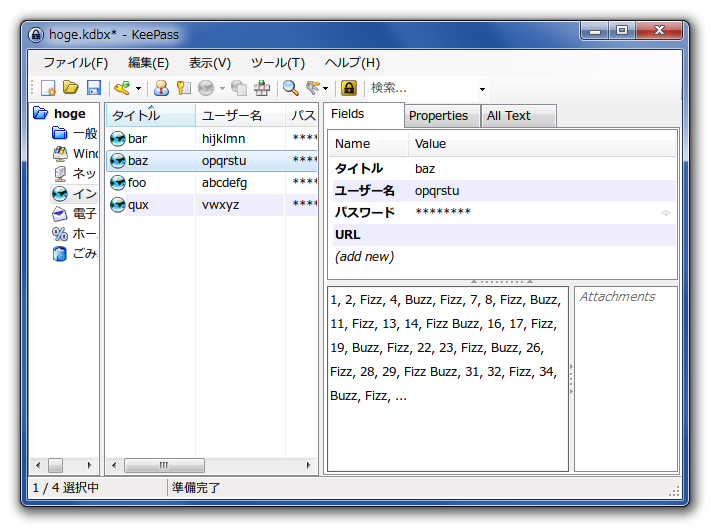Open the ヘルプ(H) menu

coord(352,62)
